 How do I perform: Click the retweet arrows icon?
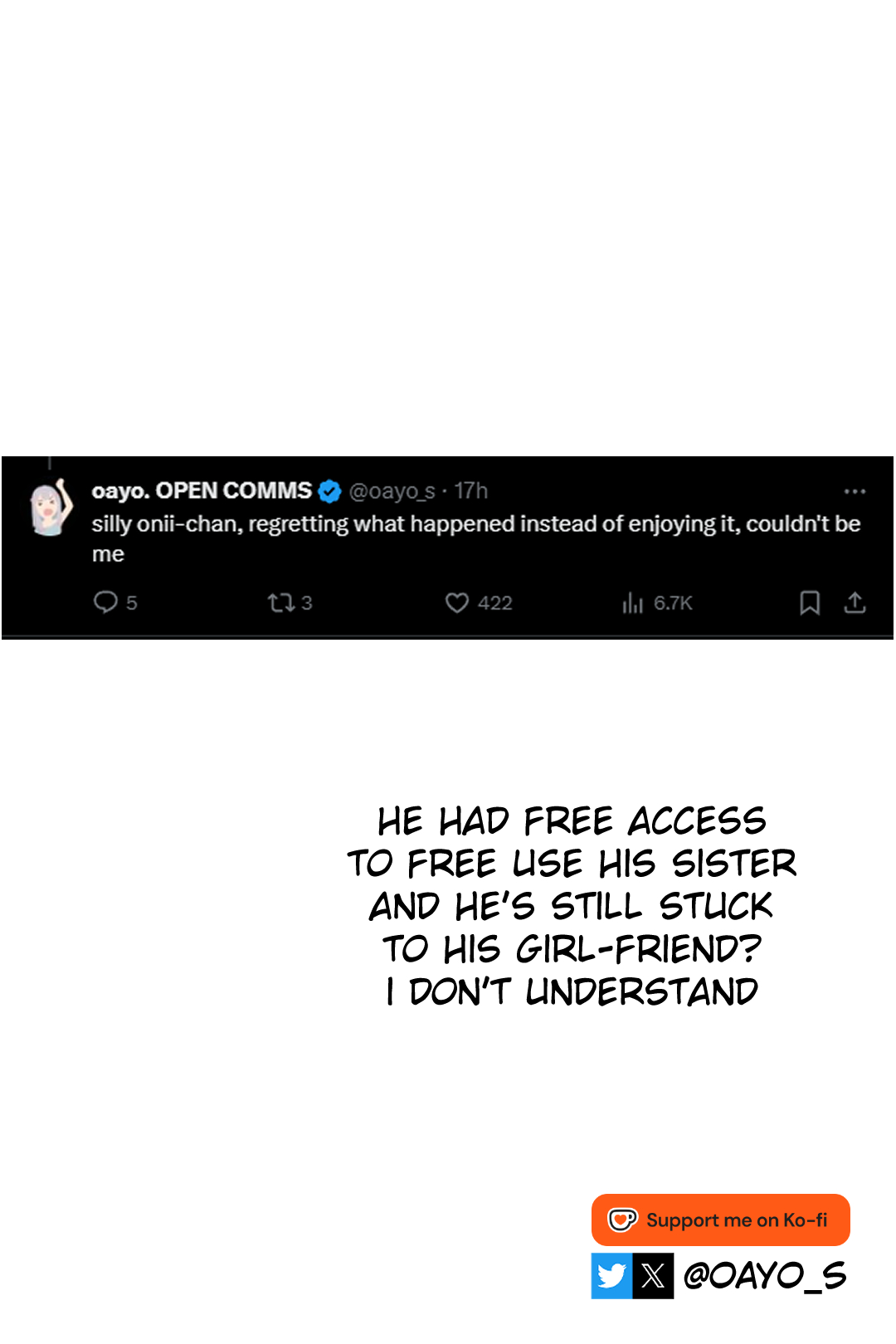pyautogui.click(x=281, y=602)
